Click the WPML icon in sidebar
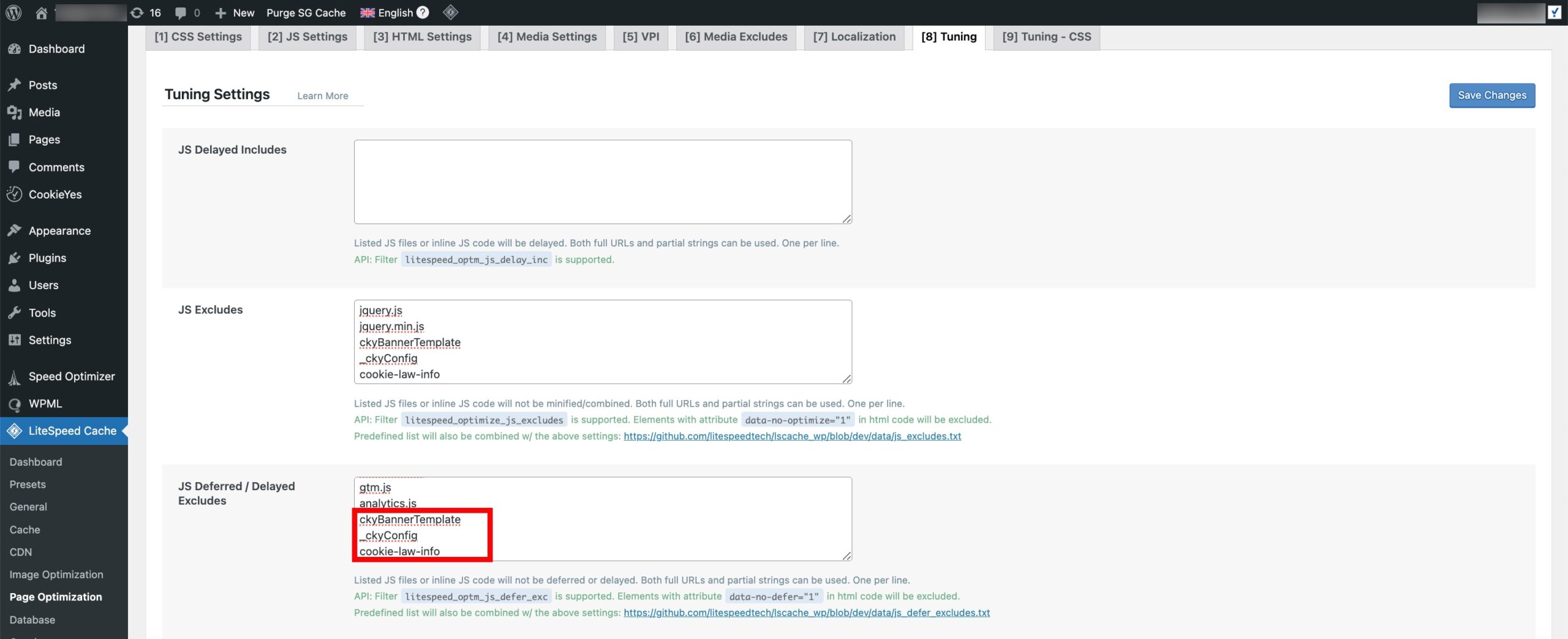Image resolution: width=1568 pixels, height=639 pixels. (x=15, y=404)
